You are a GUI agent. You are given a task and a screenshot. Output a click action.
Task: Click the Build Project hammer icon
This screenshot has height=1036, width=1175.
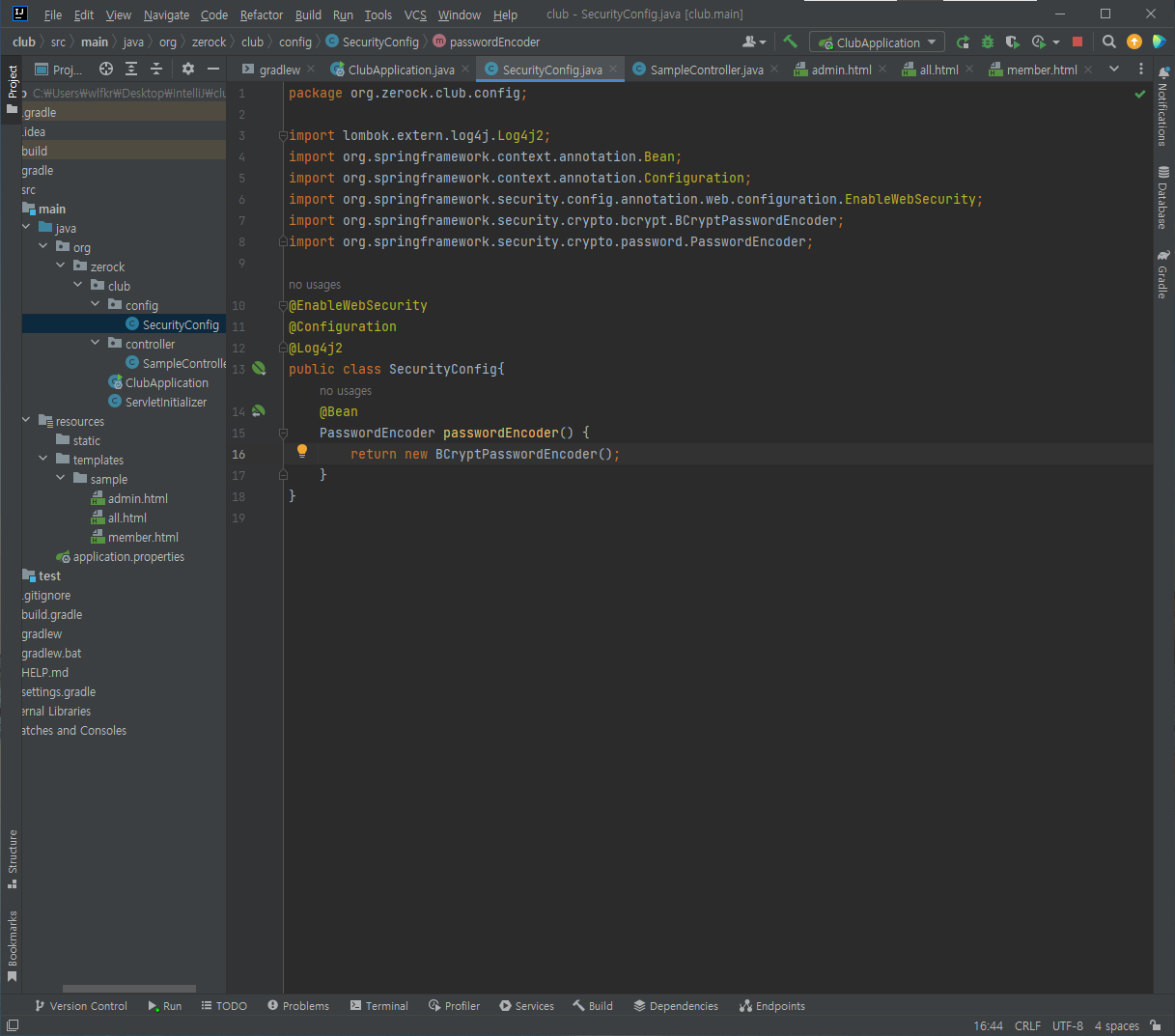tap(790, 42)
